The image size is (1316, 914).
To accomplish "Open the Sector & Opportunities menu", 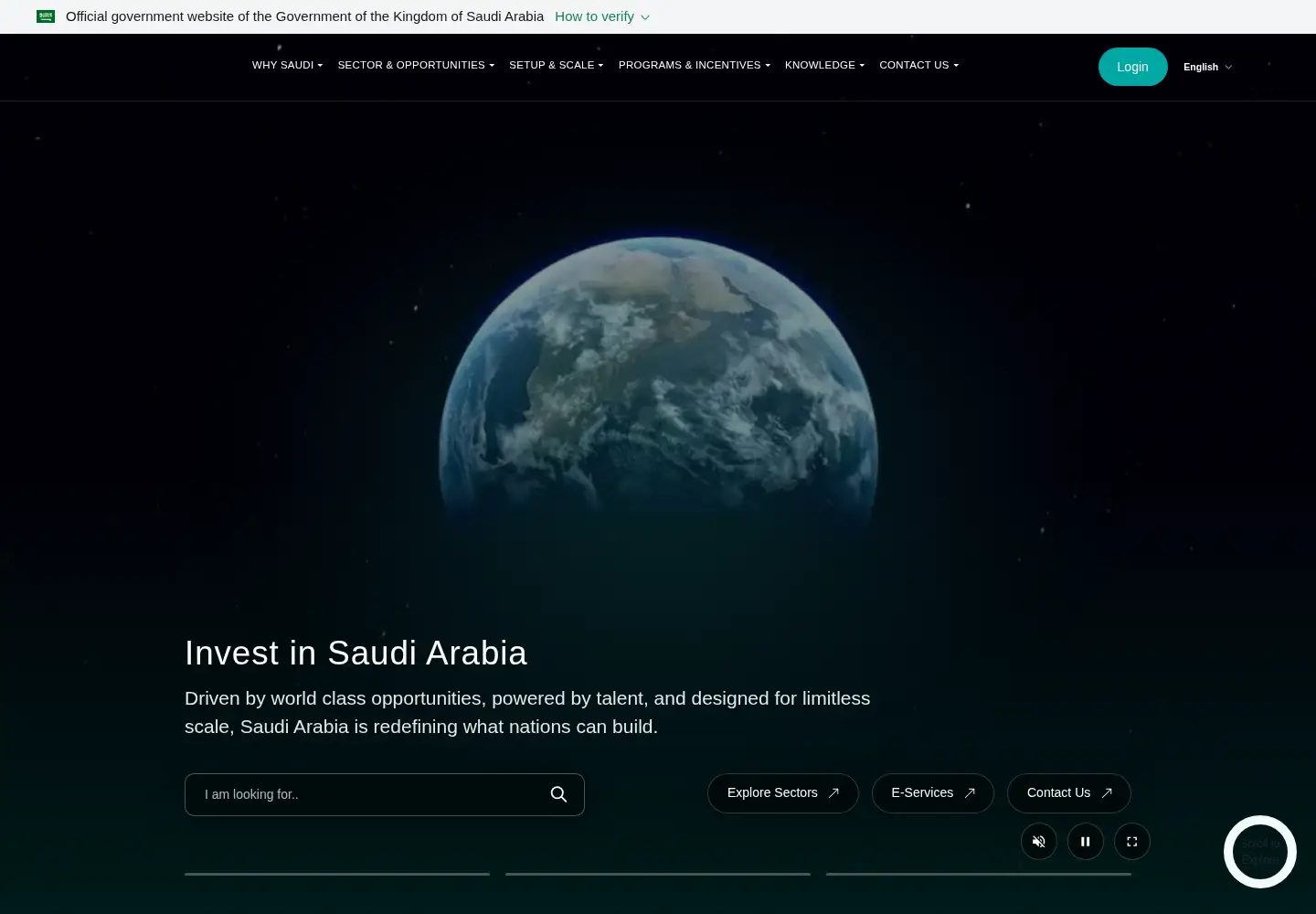I will point(416,65).
